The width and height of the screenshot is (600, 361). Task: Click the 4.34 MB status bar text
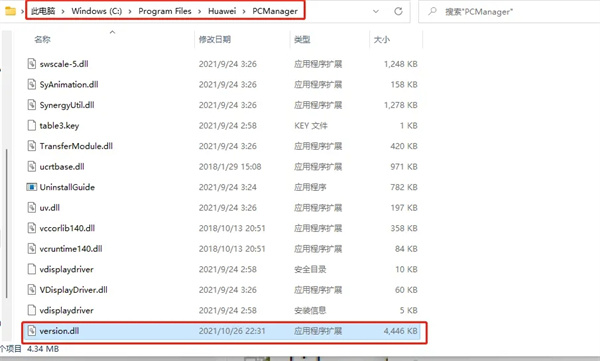(43, 349)
